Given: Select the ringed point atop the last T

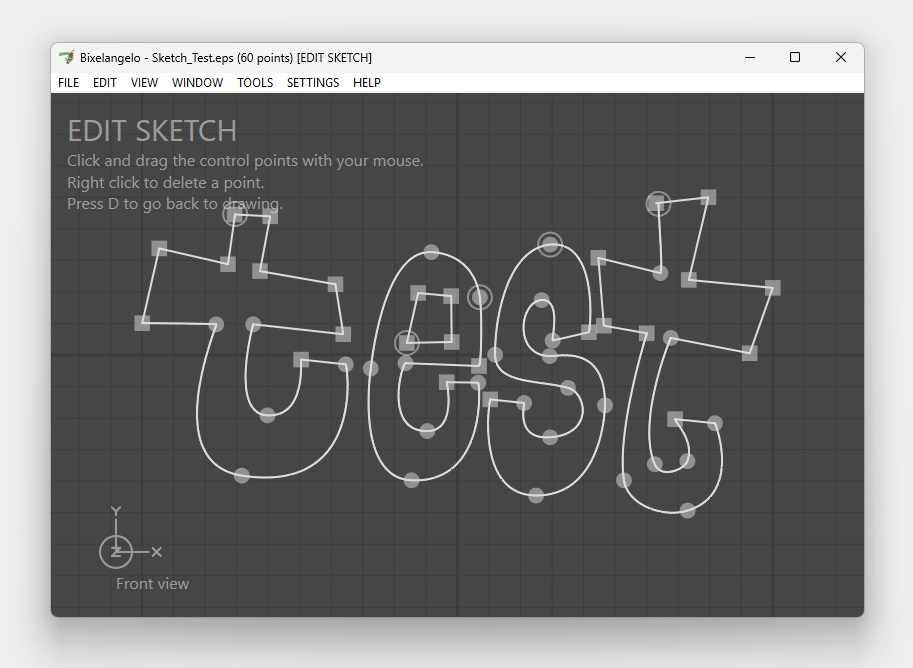Looking at the screenshot, I should [657, 204].
